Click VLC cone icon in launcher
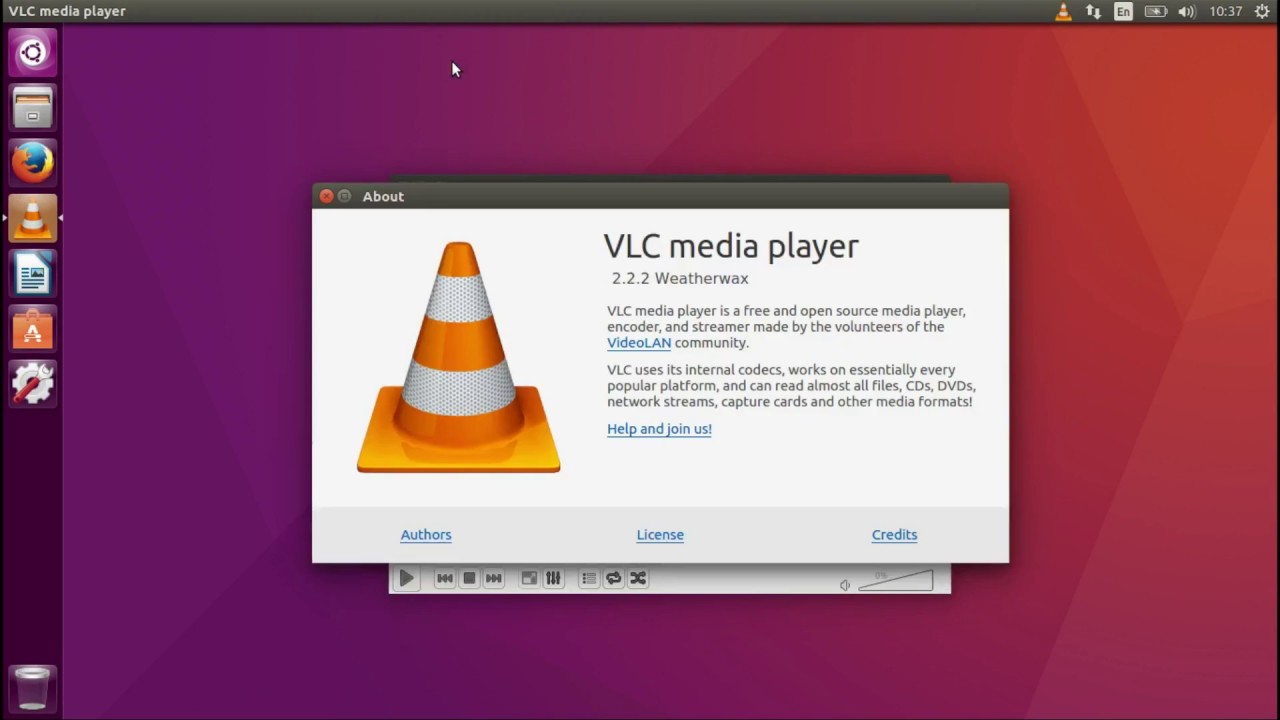The image size is (1280, 720). 32,218
